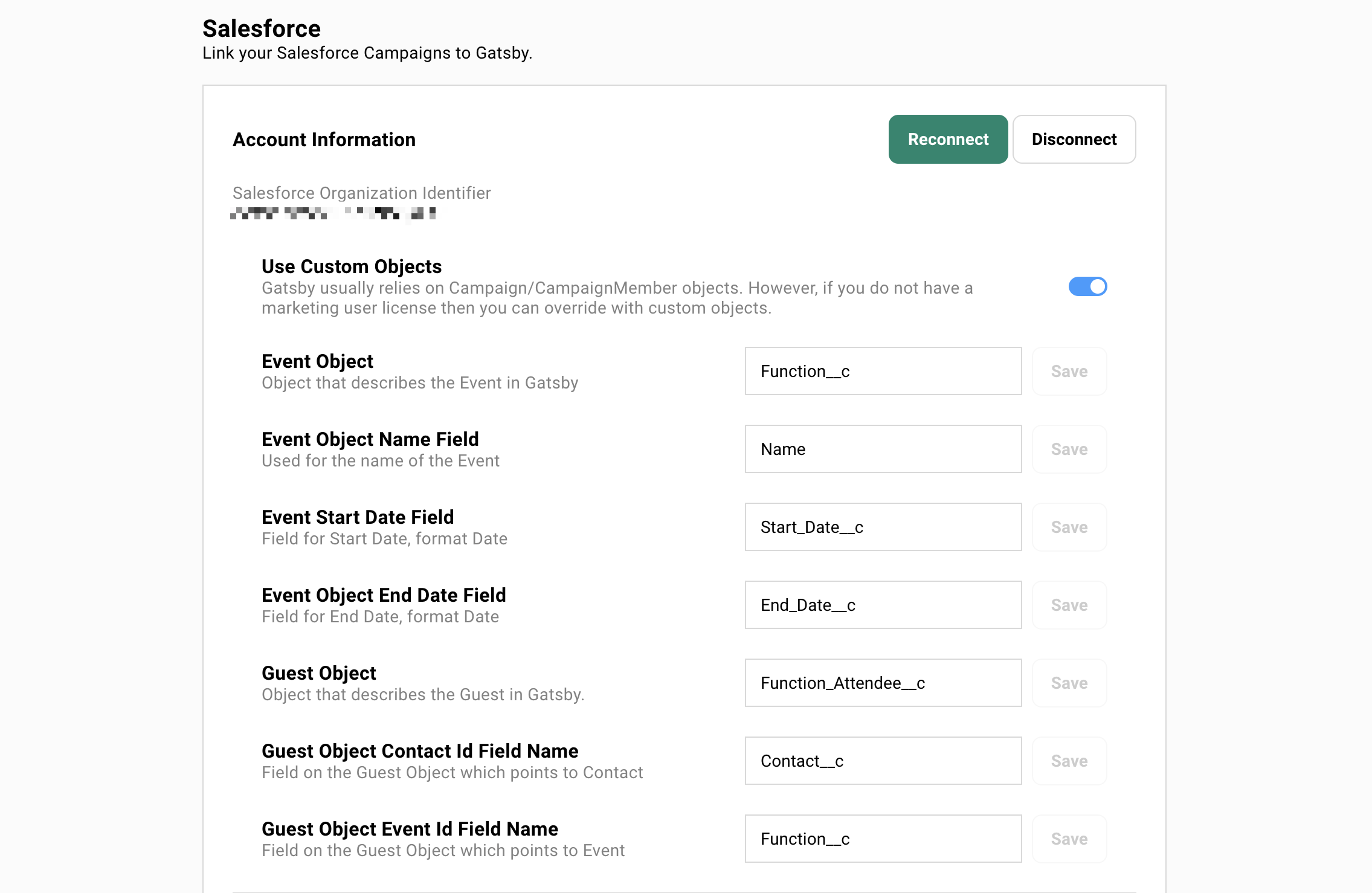Click the Event Object input field
Screen dimensions: 1372x893
[882, 371]
